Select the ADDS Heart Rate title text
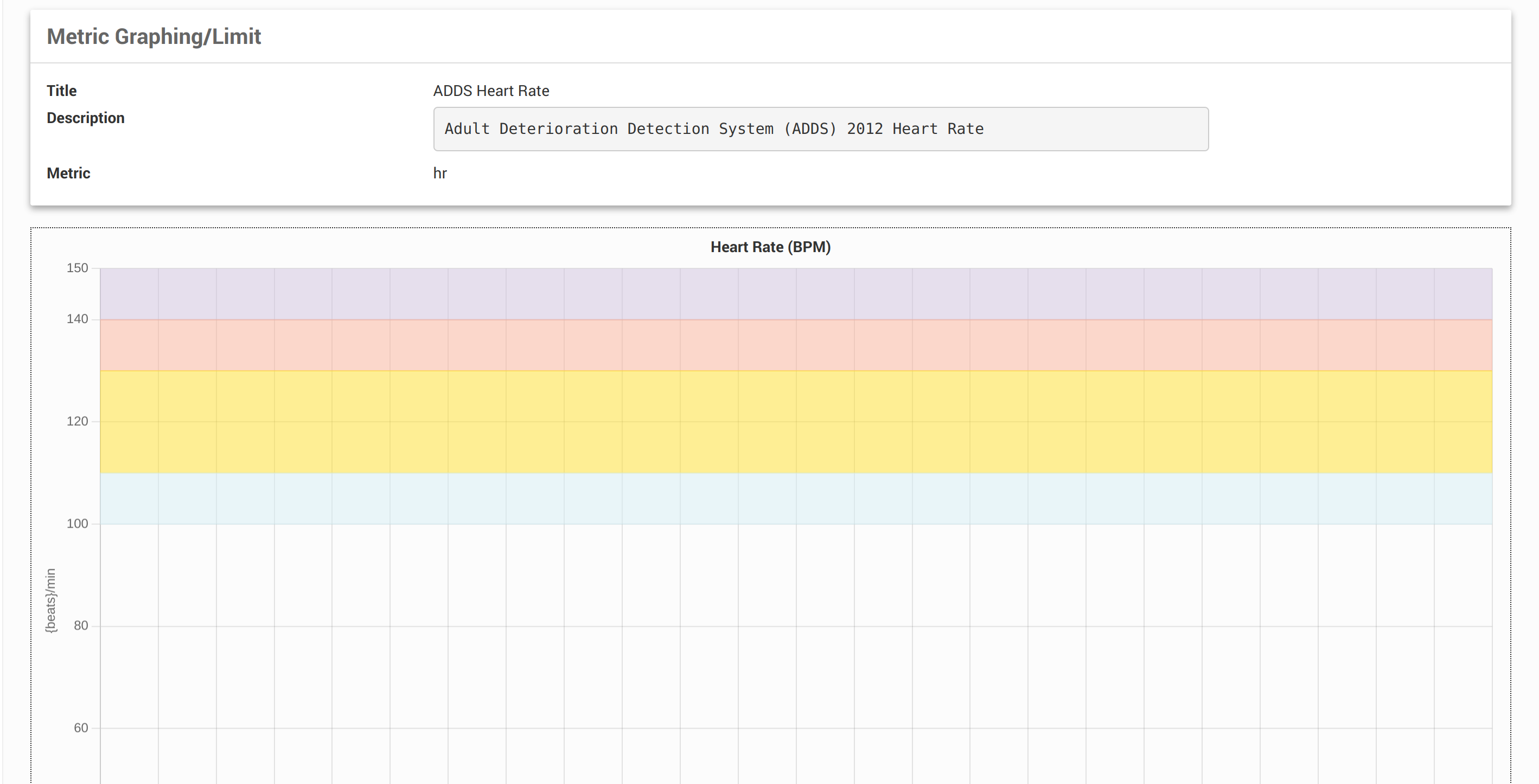The image size is (1539, 784). 490,91
